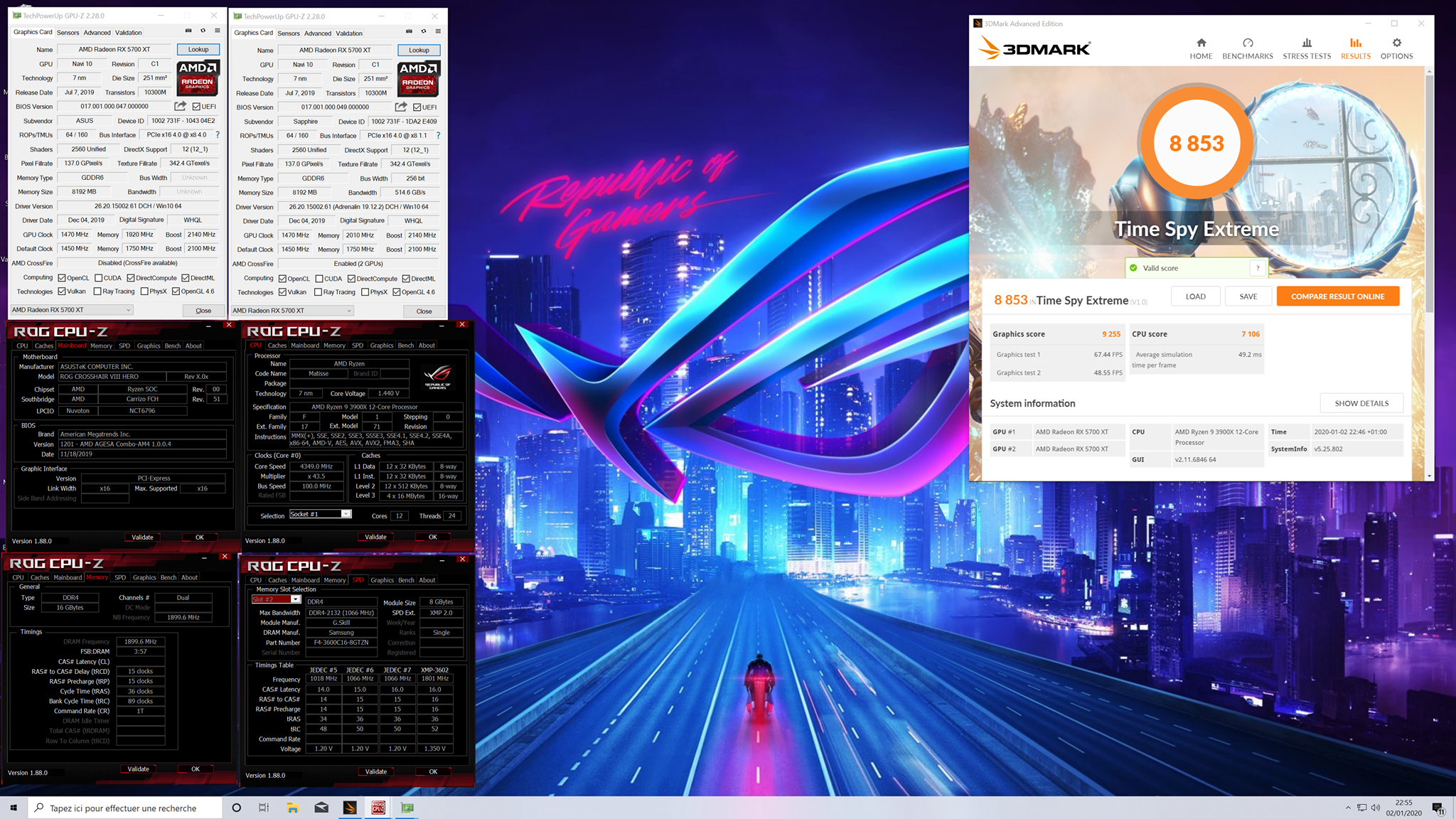The width and height of the screenshot is (1456, 819).
Task: Open Advanced tab in right GPU-Z window
Action: pos(318,33)
